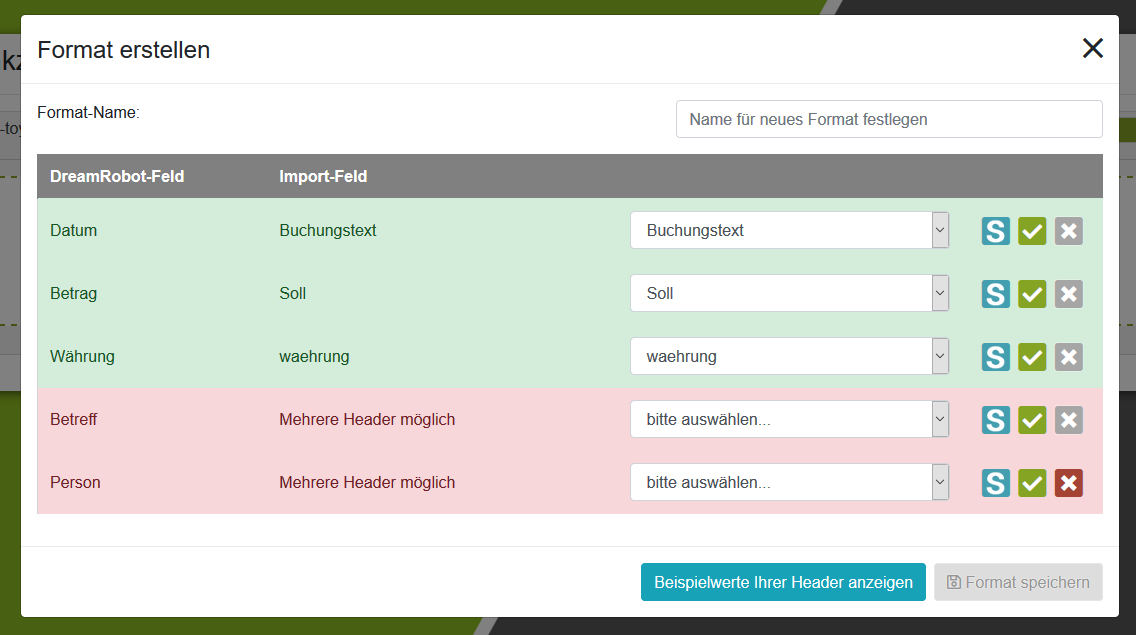Screen dimensions: 1136x635
Task: Open Person's 'bitte auswählen...' dropdown
Action: (789, 483)
